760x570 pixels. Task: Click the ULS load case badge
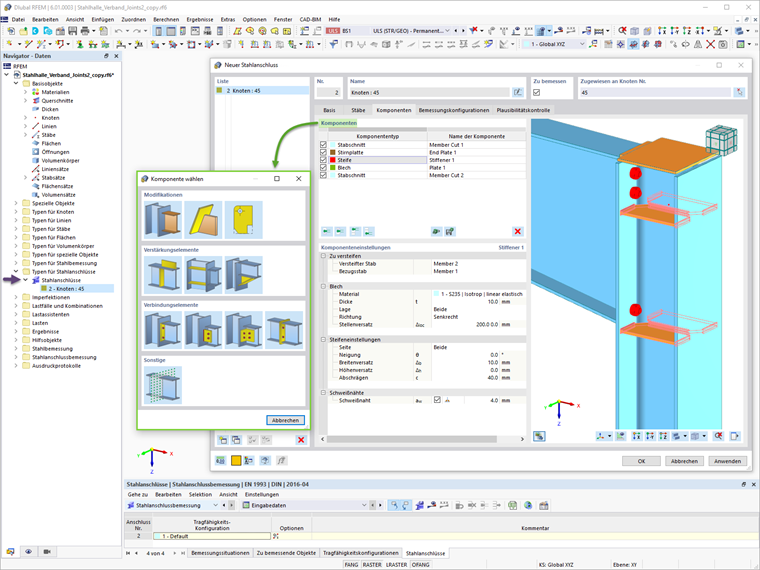click(x=332, y=31)
